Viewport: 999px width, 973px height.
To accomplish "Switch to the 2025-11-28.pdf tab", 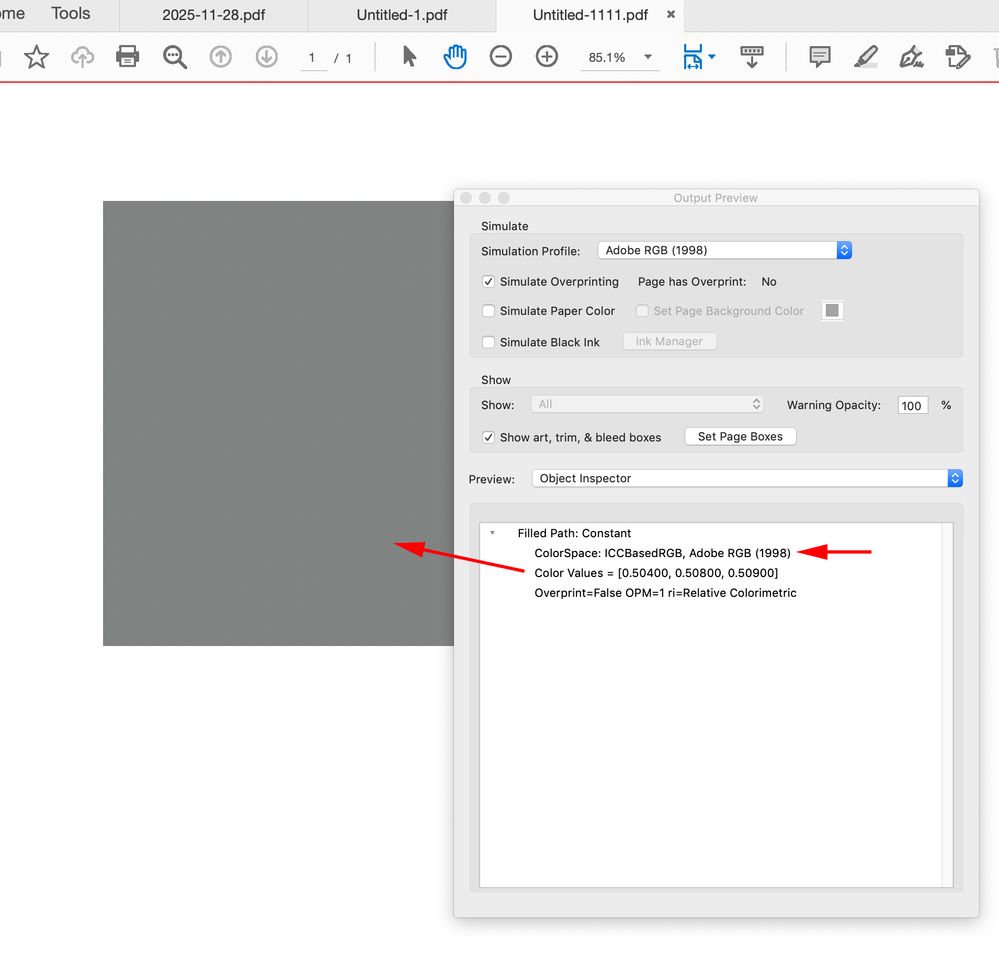I will (x=213, y=15).
